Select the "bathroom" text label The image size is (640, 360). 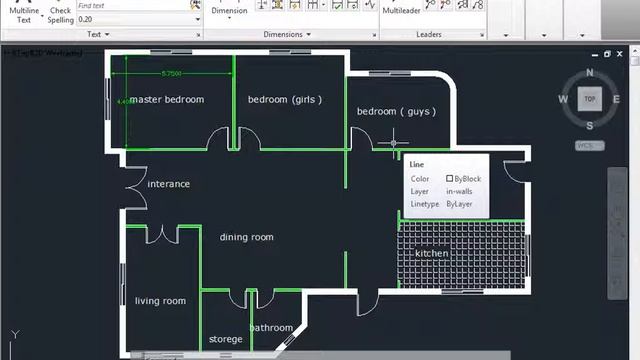[271, 328]
